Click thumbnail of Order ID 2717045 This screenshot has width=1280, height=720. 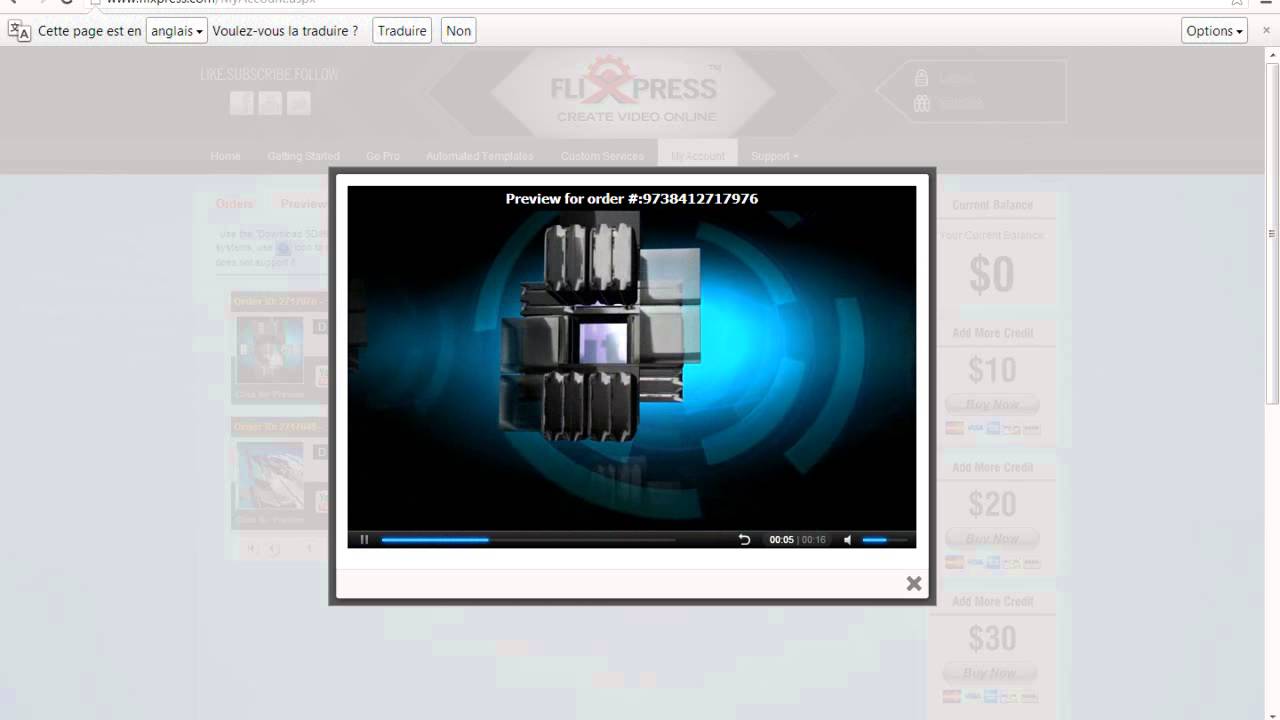269,475
